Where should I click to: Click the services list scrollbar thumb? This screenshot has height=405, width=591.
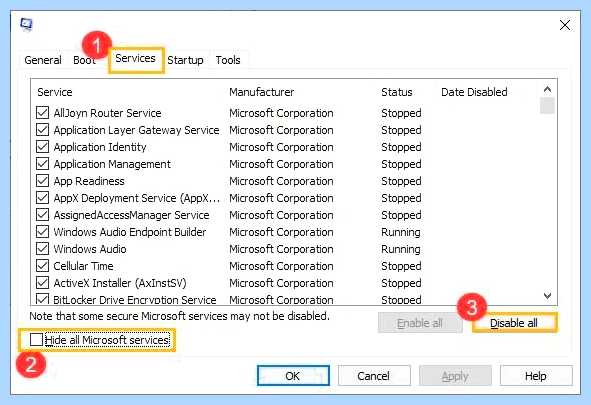pyautogui.click(x=547, y=105)
